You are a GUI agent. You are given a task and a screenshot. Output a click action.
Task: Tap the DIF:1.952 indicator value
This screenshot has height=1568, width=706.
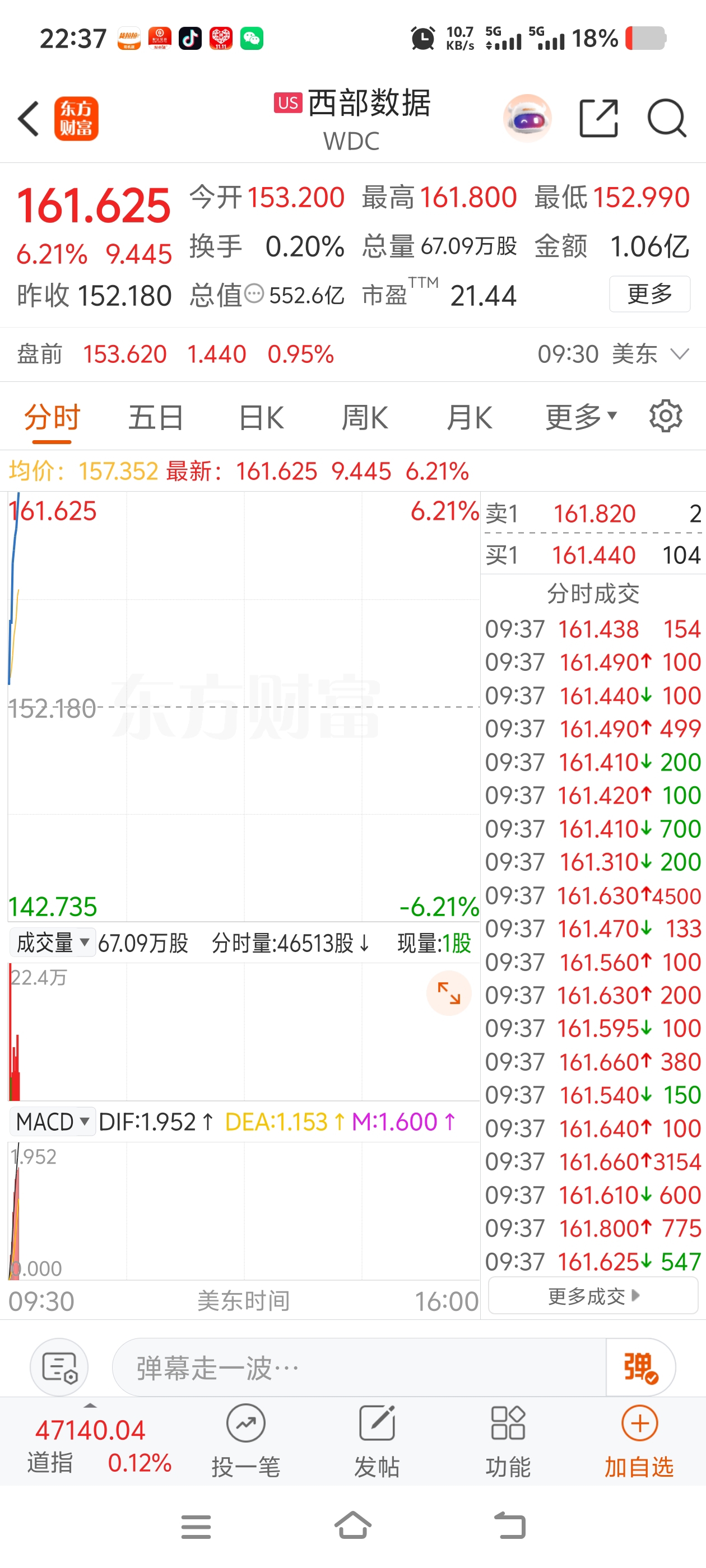click(x=156, y=1121)
